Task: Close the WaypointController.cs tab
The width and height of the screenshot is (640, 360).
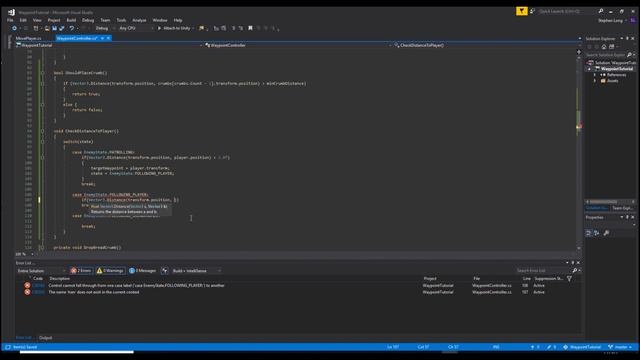Action: pos(109,38)
